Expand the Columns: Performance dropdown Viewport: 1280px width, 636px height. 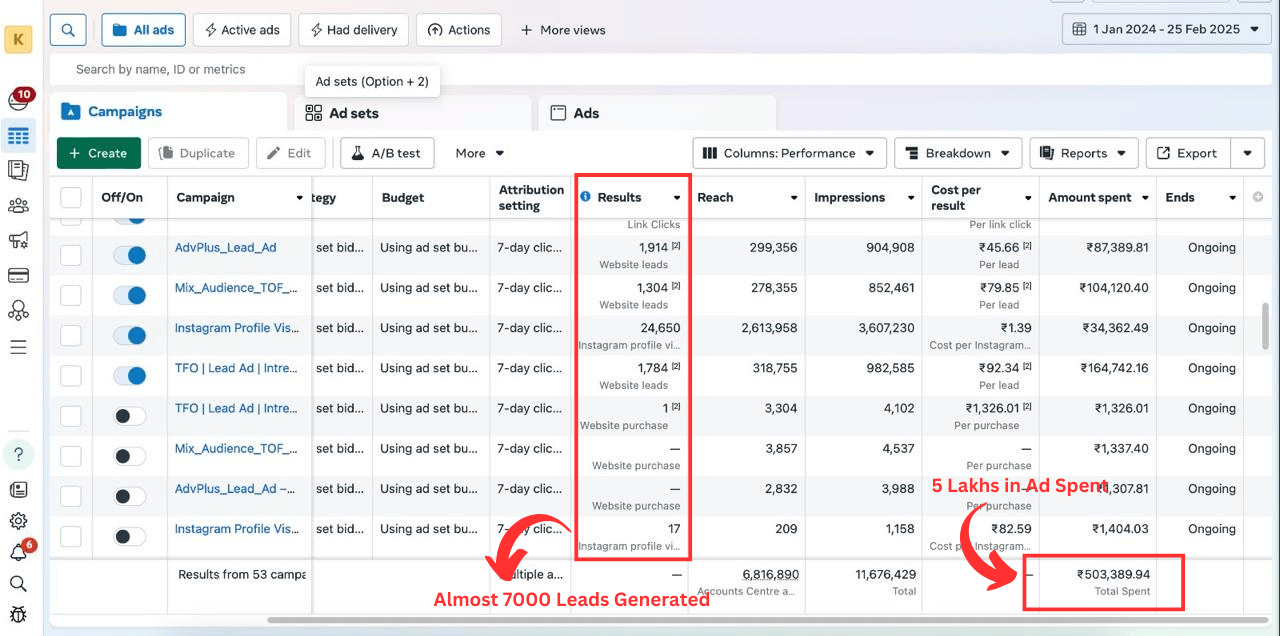(789, 153)
